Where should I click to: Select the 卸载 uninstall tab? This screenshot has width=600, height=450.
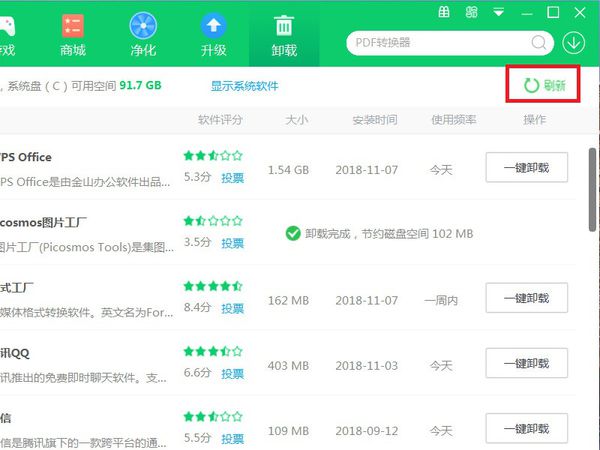284,35
